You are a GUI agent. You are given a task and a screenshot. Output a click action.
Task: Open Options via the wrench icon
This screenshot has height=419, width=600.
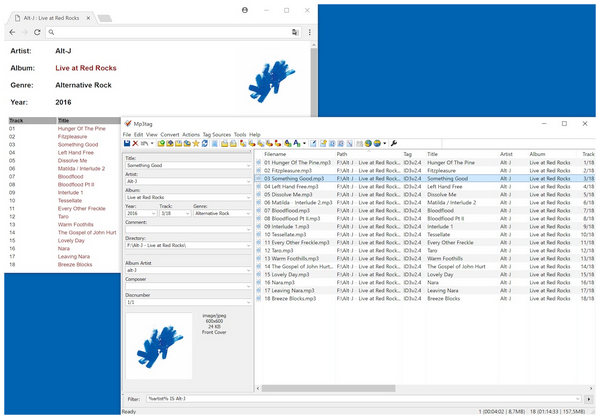[x=394, y=143]
